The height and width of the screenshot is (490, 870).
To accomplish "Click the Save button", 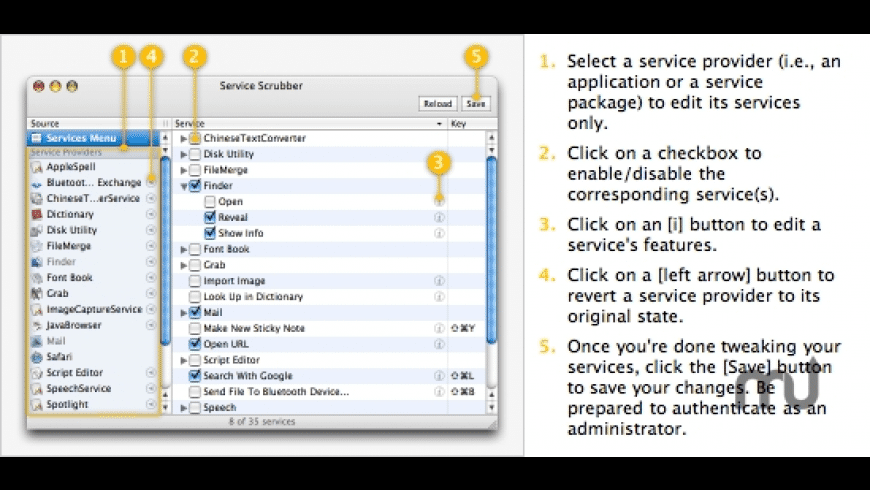I will [476, 104].
